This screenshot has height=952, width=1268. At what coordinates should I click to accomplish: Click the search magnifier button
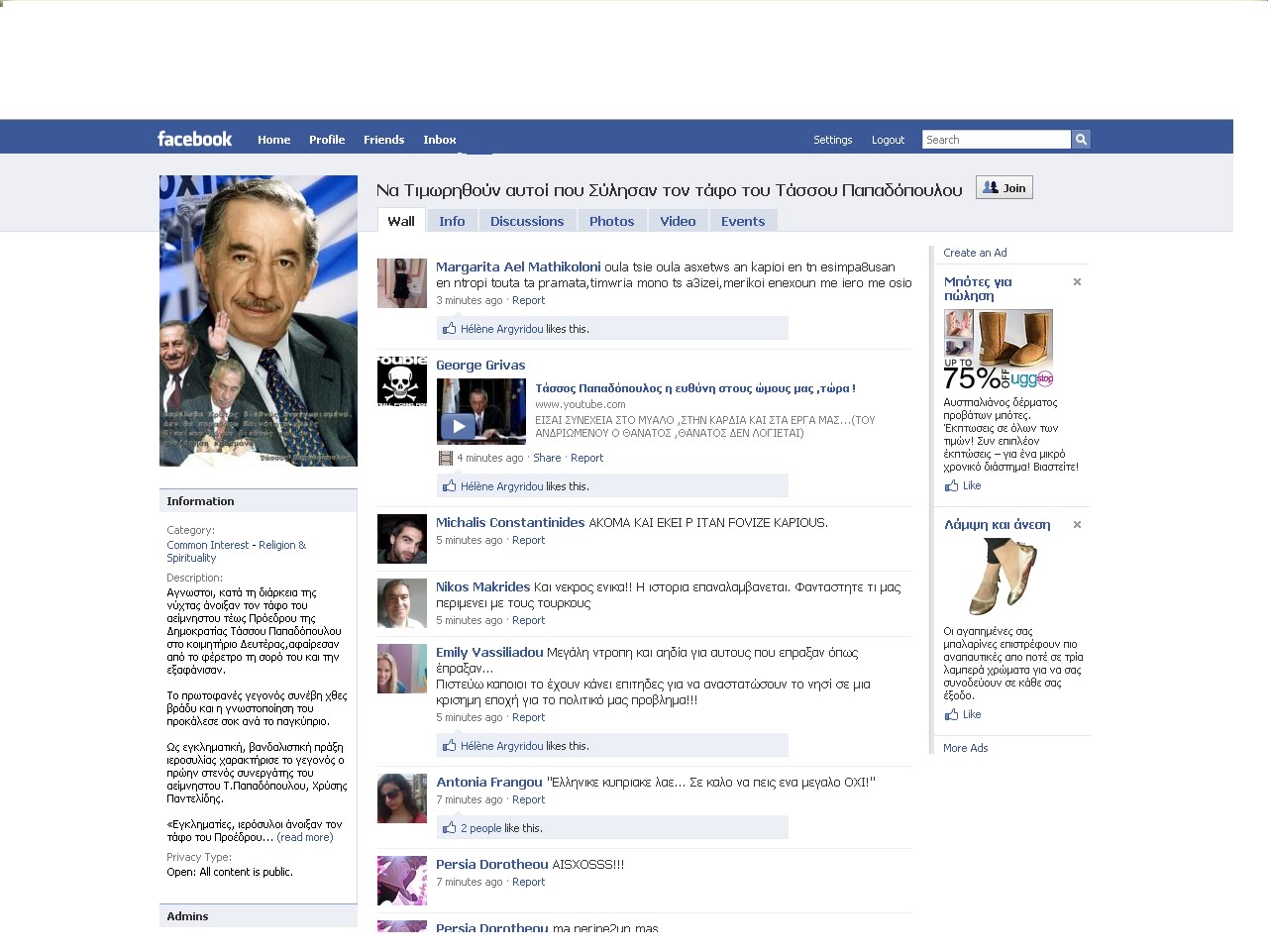(x=1082, y=140)
